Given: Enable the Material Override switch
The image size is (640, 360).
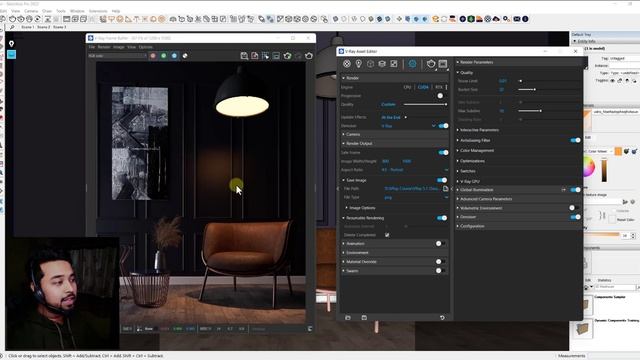Looking at the screenshot, I should pos(440,262).
